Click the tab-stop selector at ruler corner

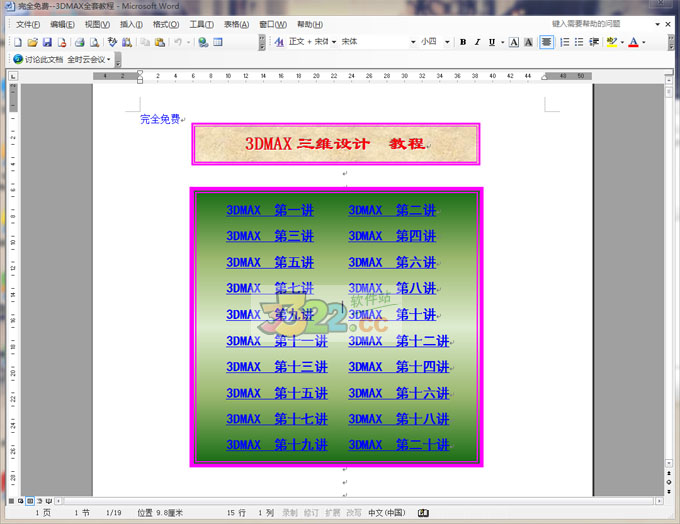13,76
